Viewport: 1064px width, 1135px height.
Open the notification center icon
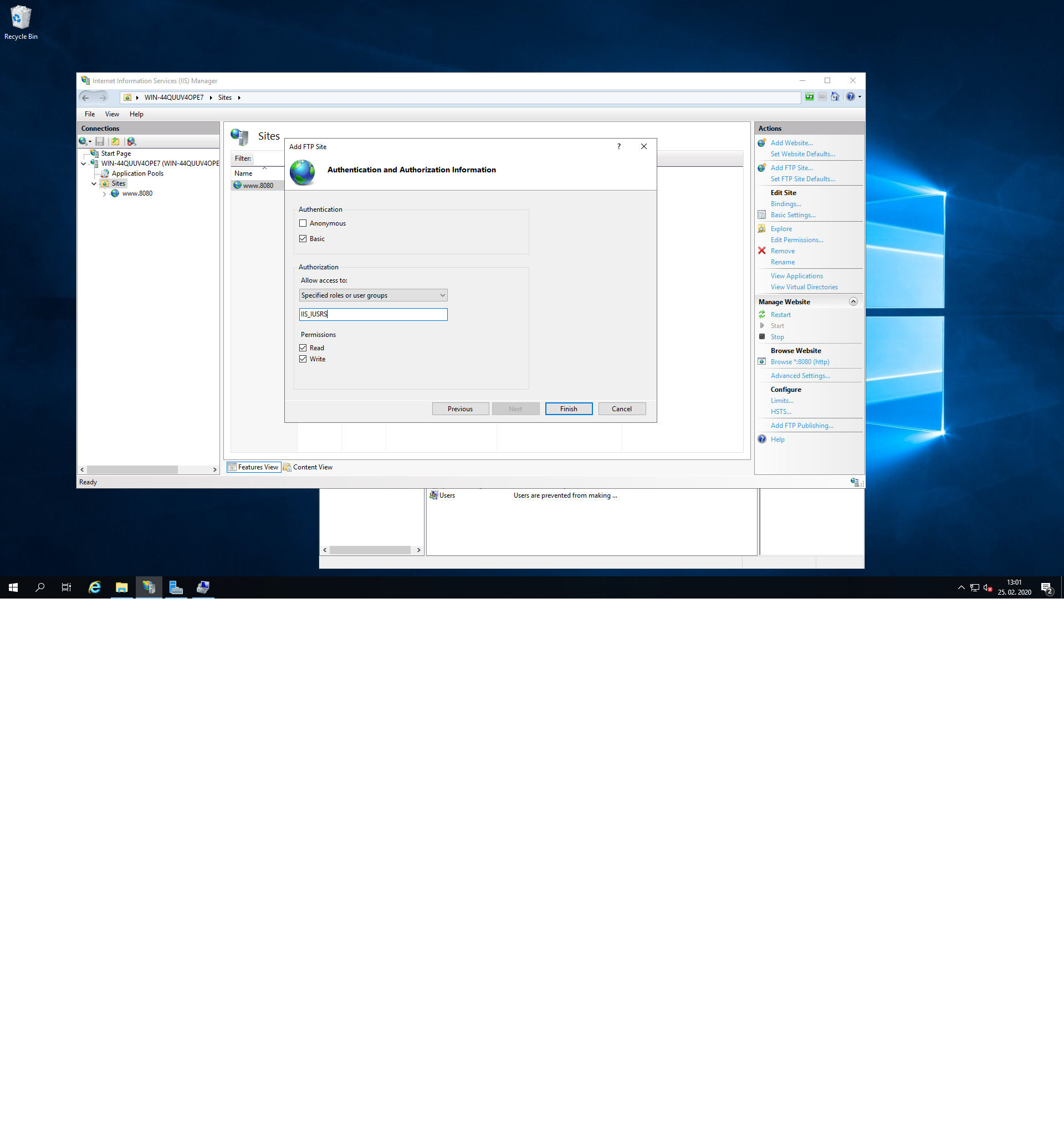[1047, 587]
